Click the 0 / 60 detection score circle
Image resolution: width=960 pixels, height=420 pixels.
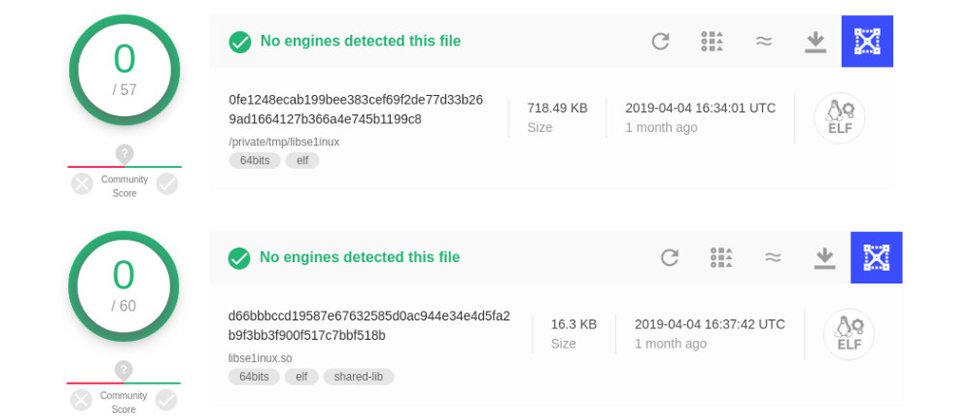(124, 286)
